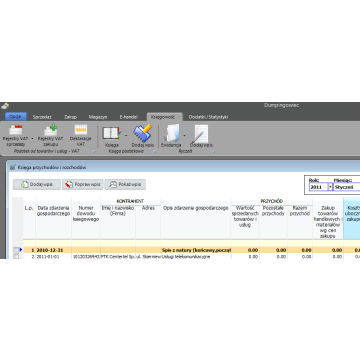Open the Księga podatkowa group launcher
This screenshot has width=360, height=360.
[x=155, y=152]
